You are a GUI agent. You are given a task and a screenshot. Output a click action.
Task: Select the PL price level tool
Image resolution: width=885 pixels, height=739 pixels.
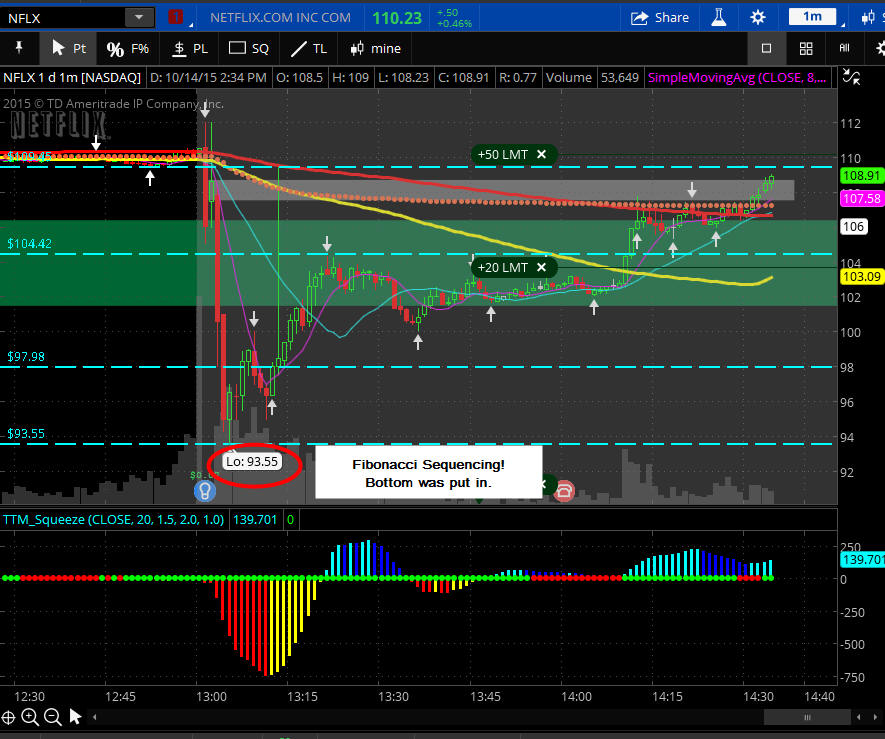pyautogui.click(x=190, y=48)
